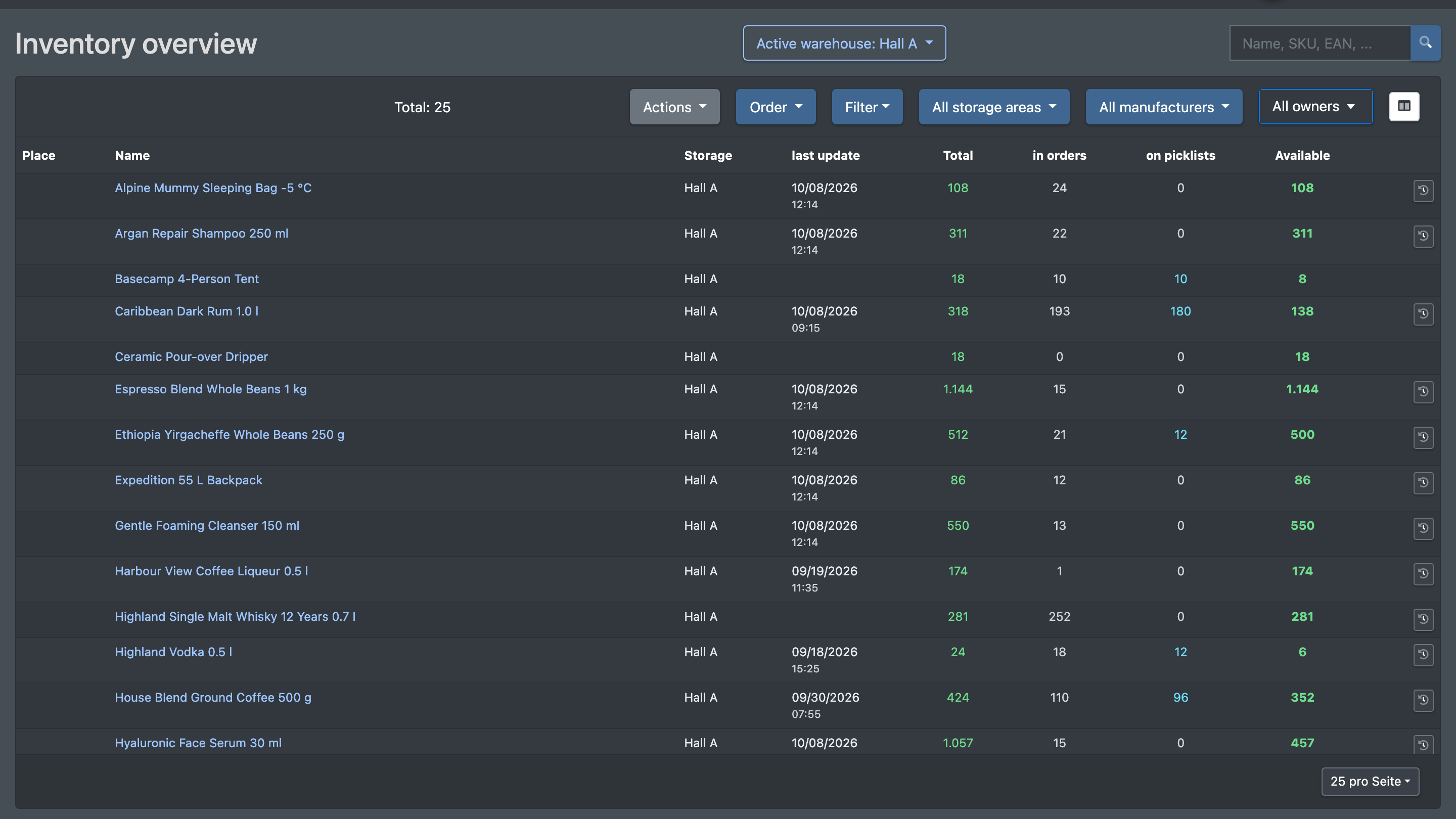The image size is (1456, 819).
Task: Open history for Highland Vodka 0.5 l
Action: (x=1423, y=655)
